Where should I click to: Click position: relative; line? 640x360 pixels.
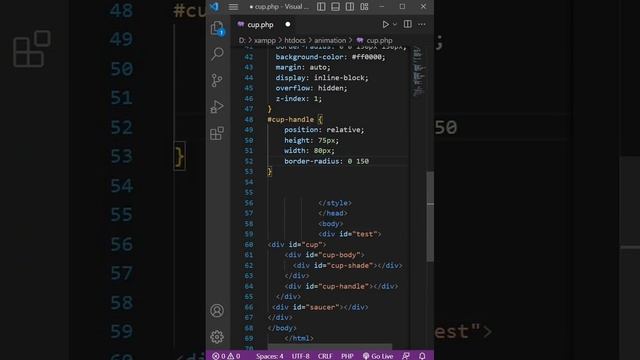point(324,130)
